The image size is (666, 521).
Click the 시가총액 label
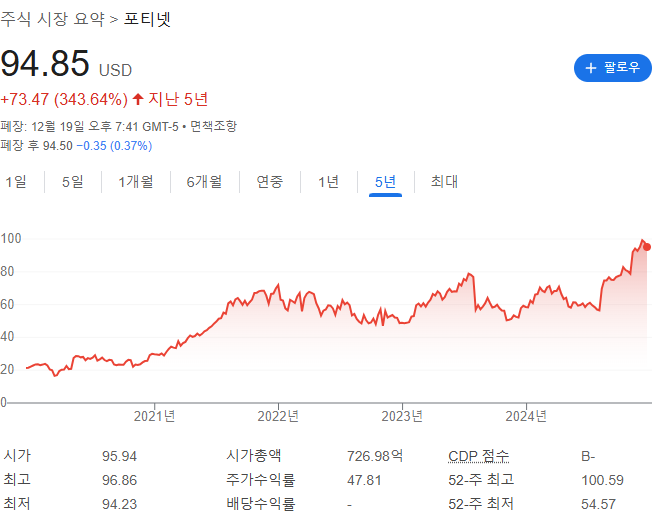(x=254, y=456)
